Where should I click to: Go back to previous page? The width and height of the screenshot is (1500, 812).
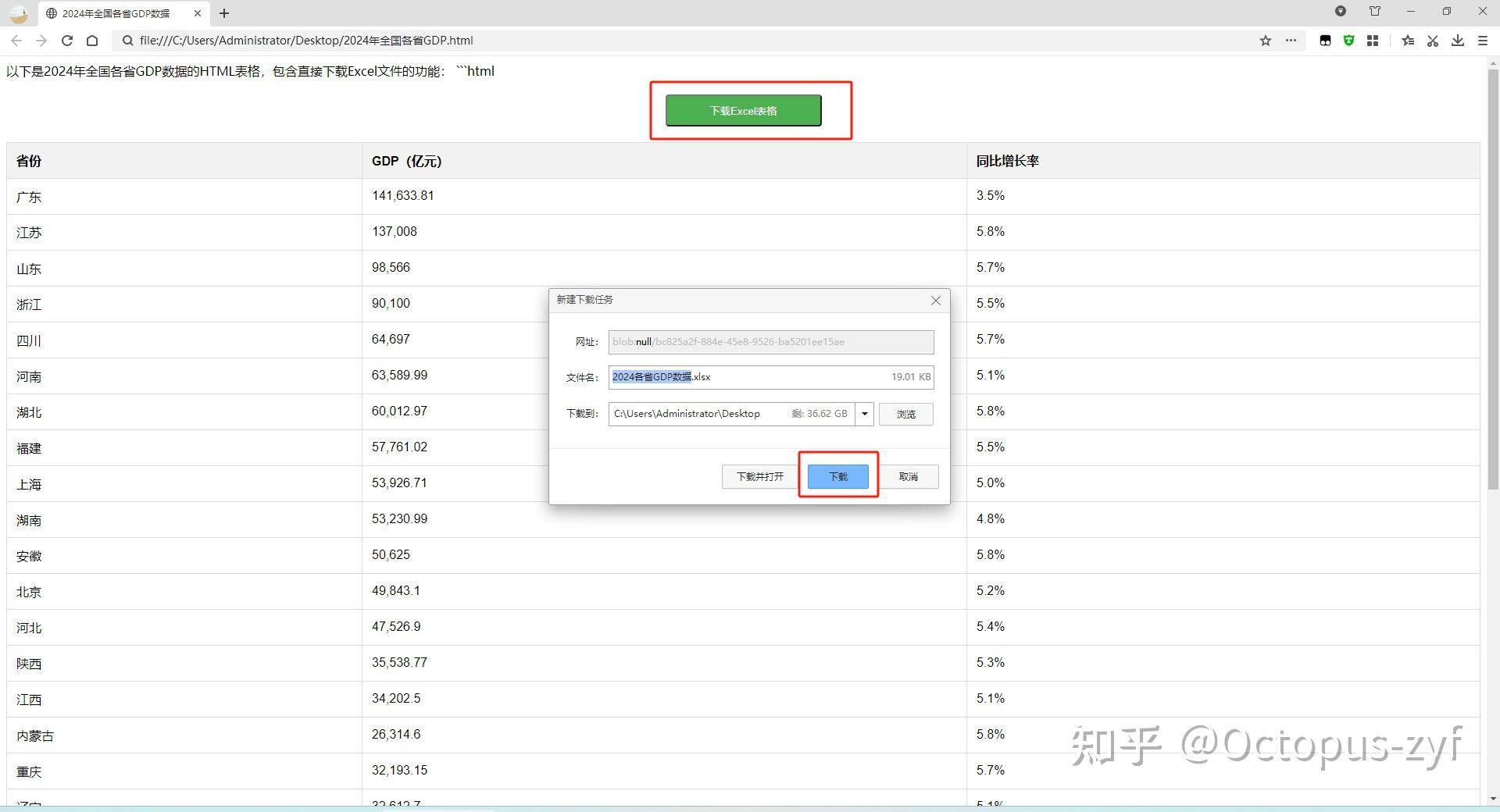16,41
